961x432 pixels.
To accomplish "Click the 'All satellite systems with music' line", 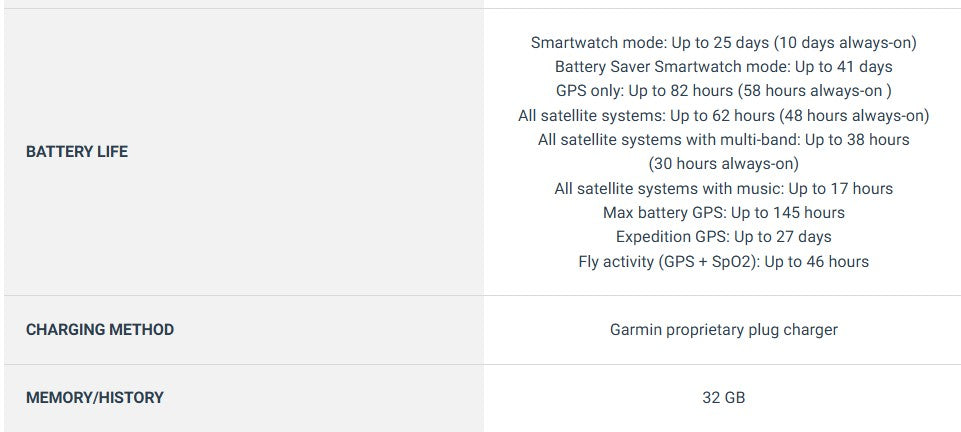I will (723, 189).
